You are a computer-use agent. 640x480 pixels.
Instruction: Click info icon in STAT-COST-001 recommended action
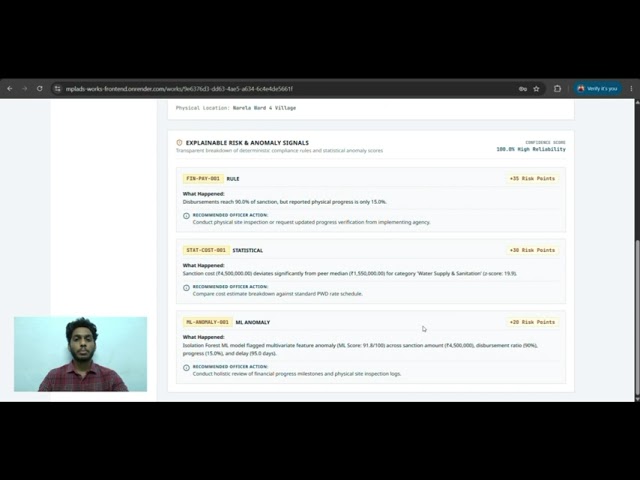point(187,288)
